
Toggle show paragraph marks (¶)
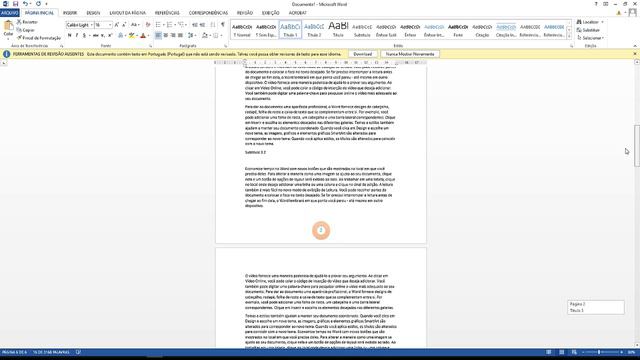(223, 25)
